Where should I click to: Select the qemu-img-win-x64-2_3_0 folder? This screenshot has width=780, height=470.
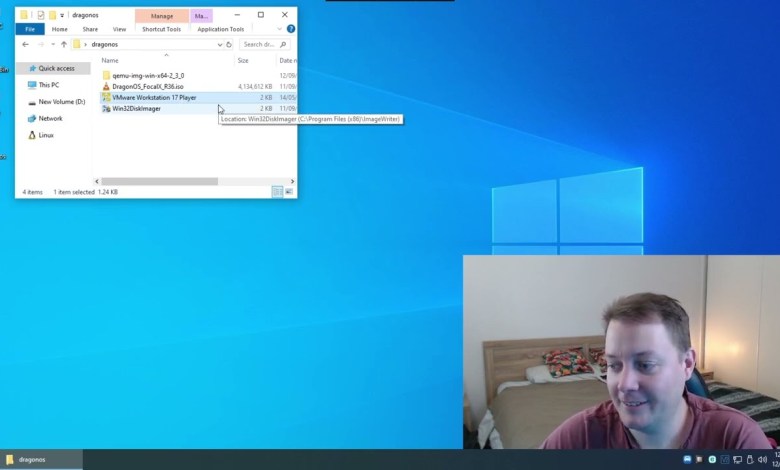148,76
